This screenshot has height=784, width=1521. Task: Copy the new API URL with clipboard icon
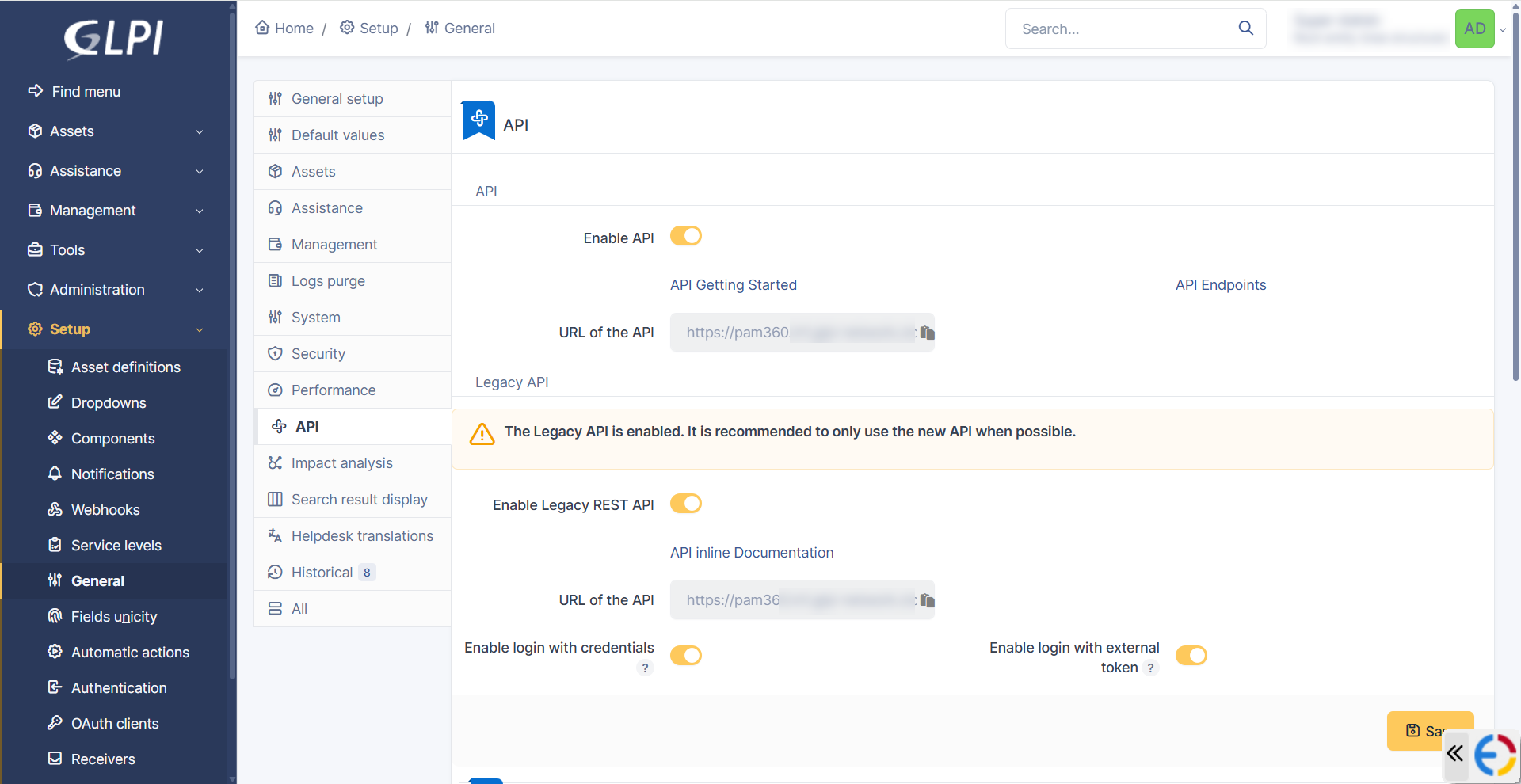point(927,333)
